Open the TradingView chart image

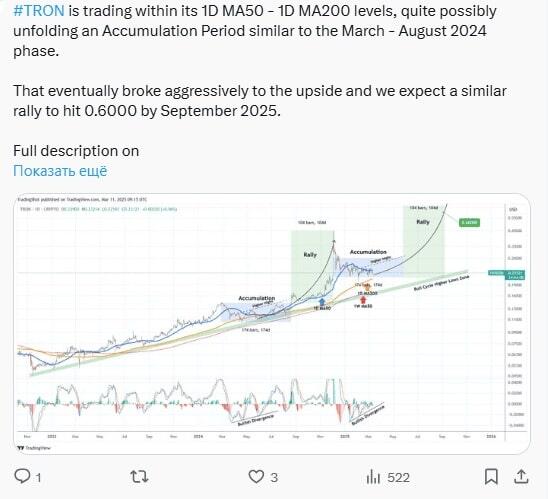click(272, 324)
